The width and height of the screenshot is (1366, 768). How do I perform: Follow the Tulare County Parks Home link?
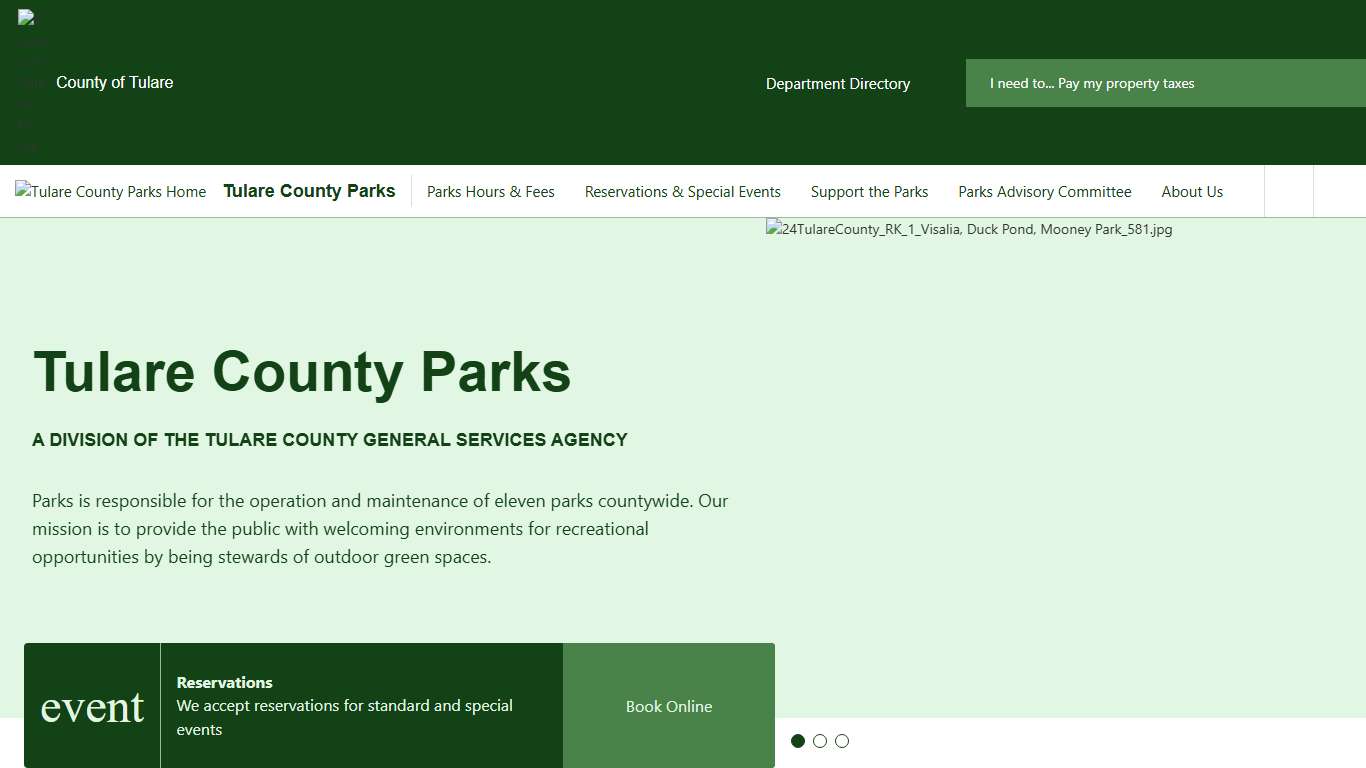coord(110,191)
